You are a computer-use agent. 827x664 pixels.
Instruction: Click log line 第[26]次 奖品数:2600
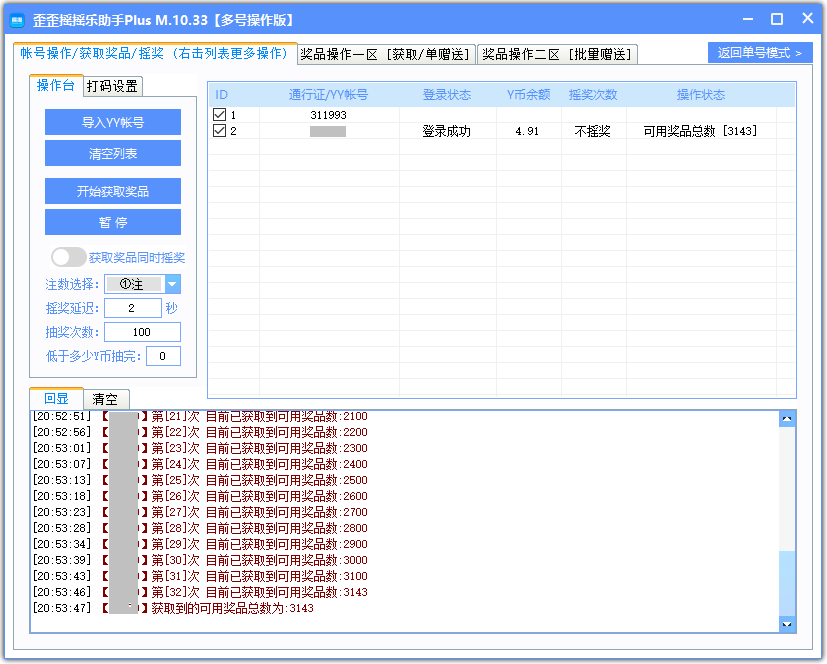tap(200, 496)
